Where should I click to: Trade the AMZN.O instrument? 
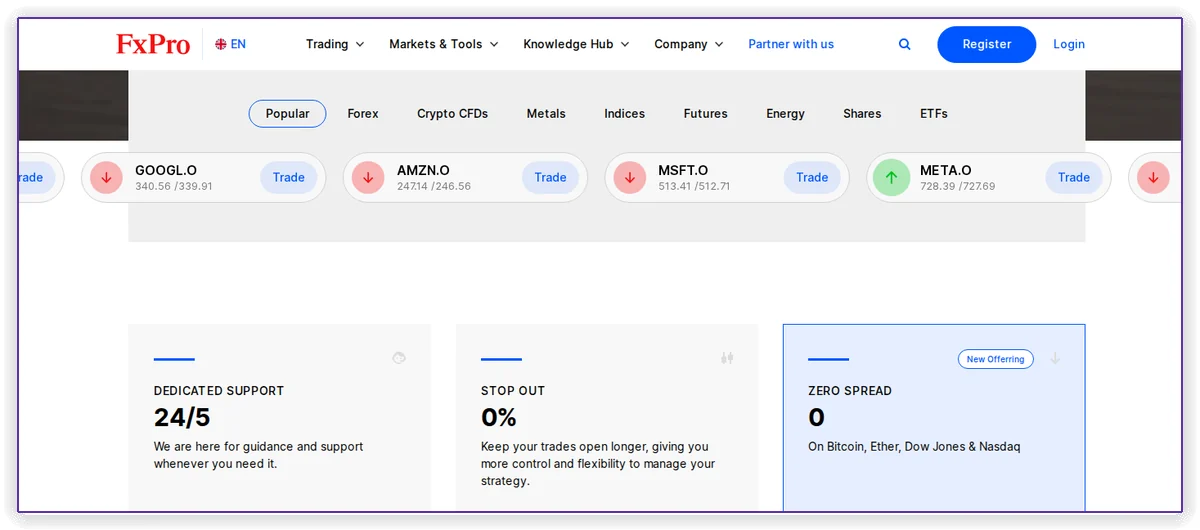[550, 178]
